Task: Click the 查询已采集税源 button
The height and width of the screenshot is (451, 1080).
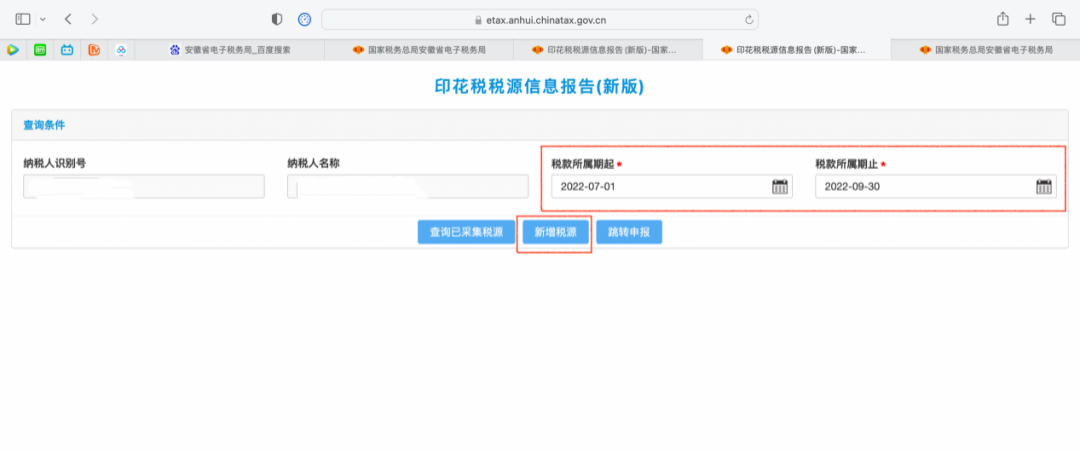Action: pos(466,233)
